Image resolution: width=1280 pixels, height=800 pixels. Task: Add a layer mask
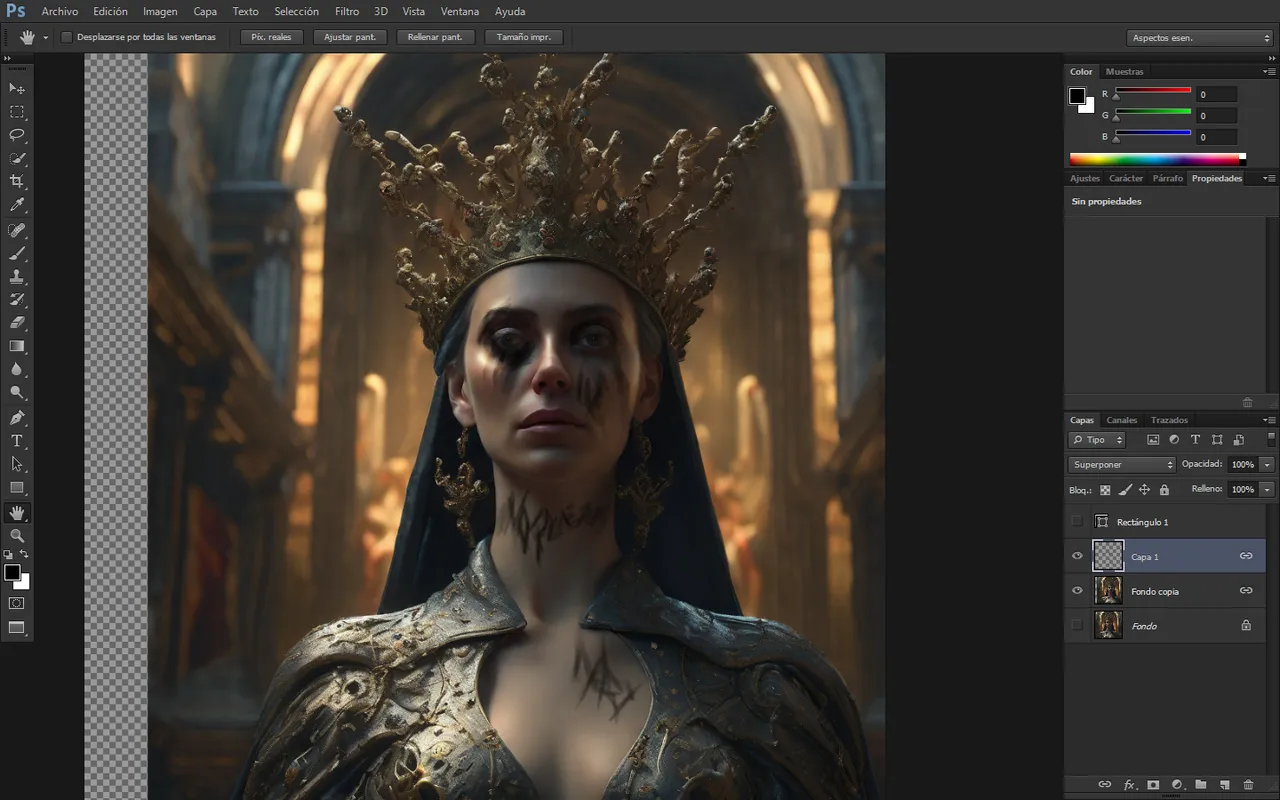(x=1153, y=785)
